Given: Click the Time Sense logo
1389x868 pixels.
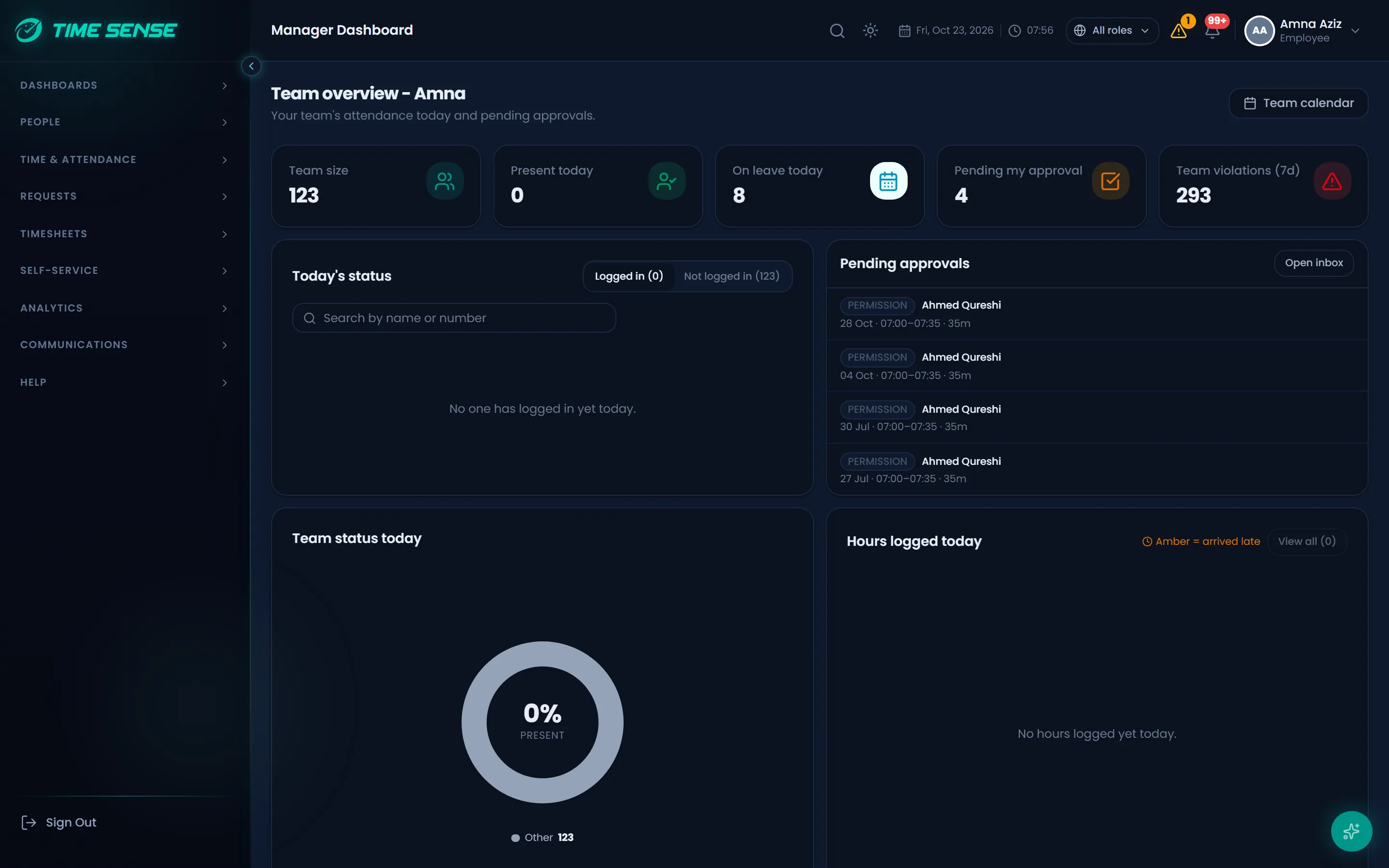Looking at the screenshot, I should click(96, 30).
